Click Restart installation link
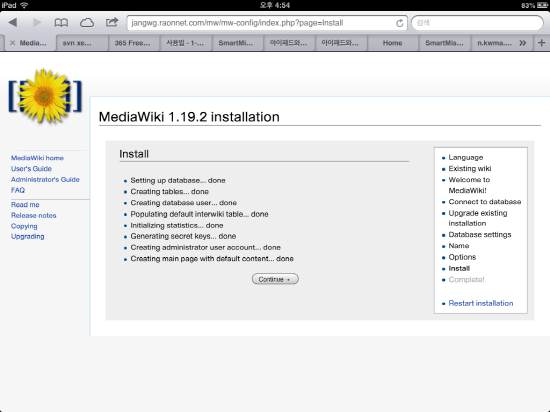550x412 pixels. point(481,303)
